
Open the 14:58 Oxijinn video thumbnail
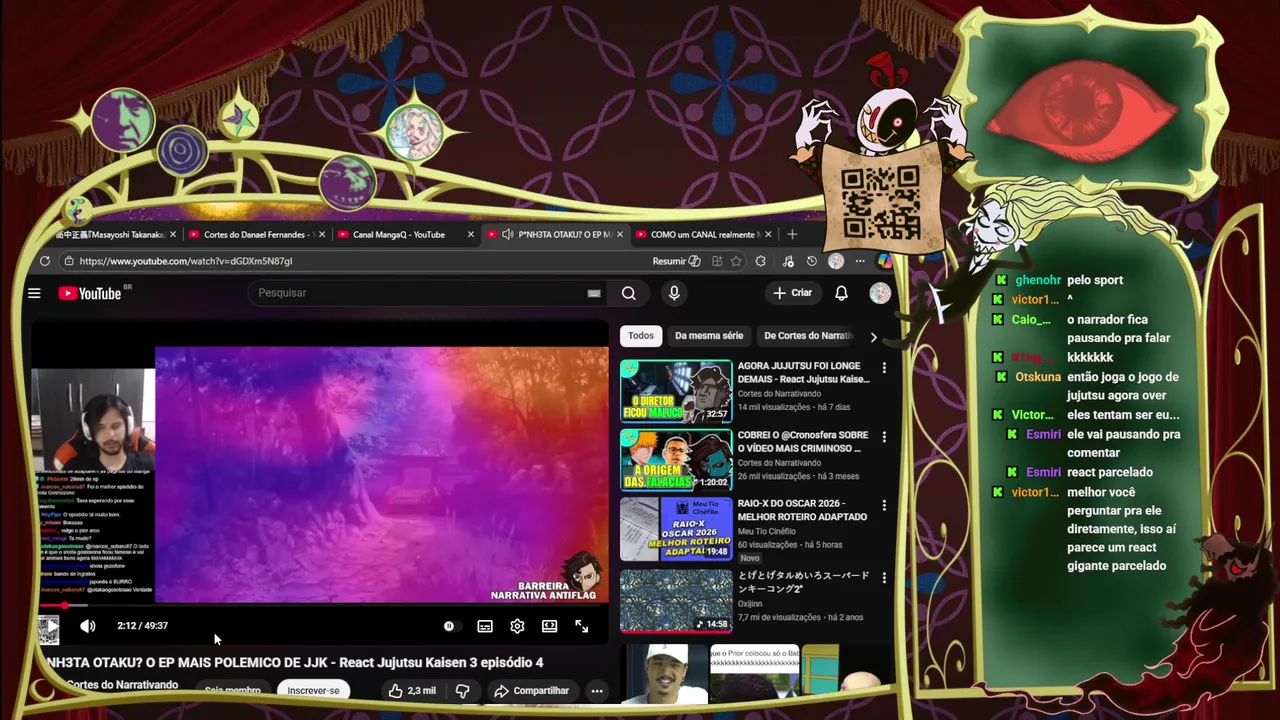tap(676, 601)
